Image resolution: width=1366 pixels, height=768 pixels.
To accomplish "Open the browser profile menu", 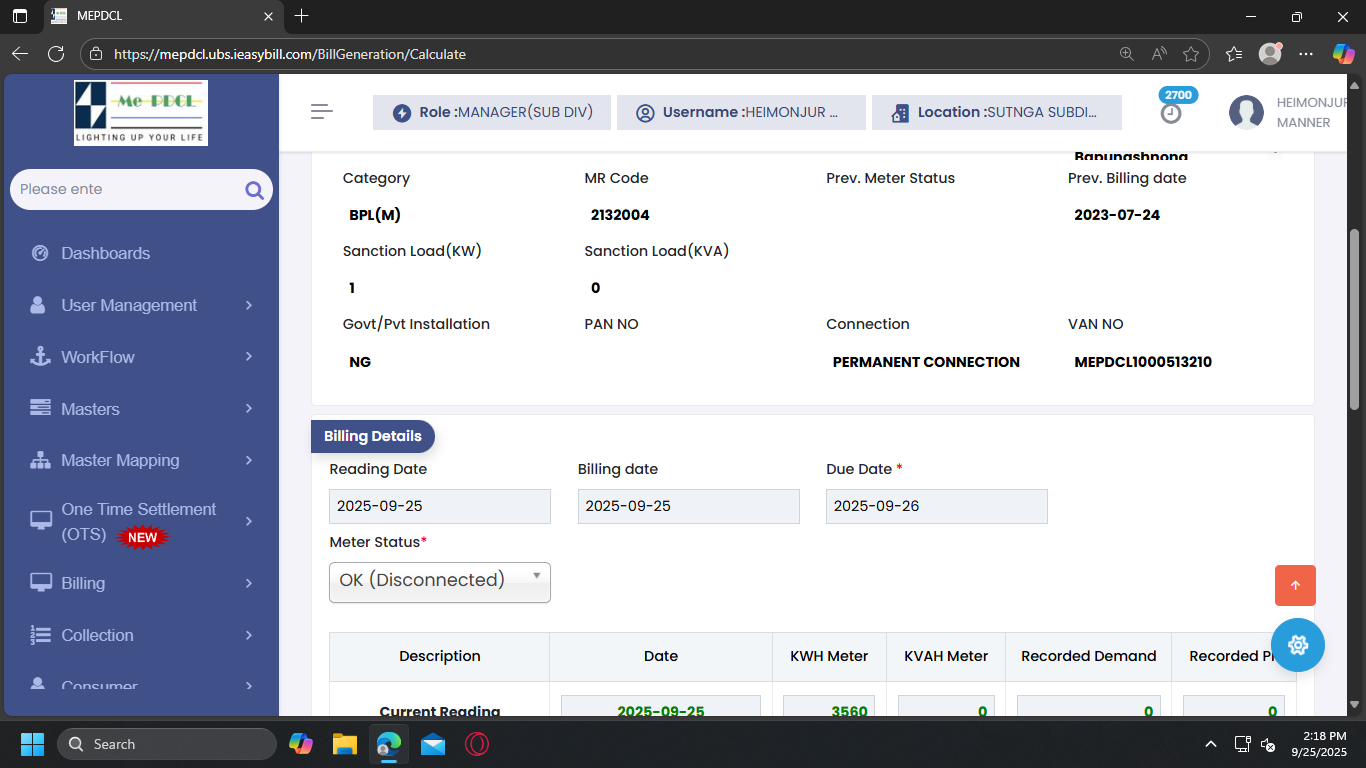I will (1270, 54).
